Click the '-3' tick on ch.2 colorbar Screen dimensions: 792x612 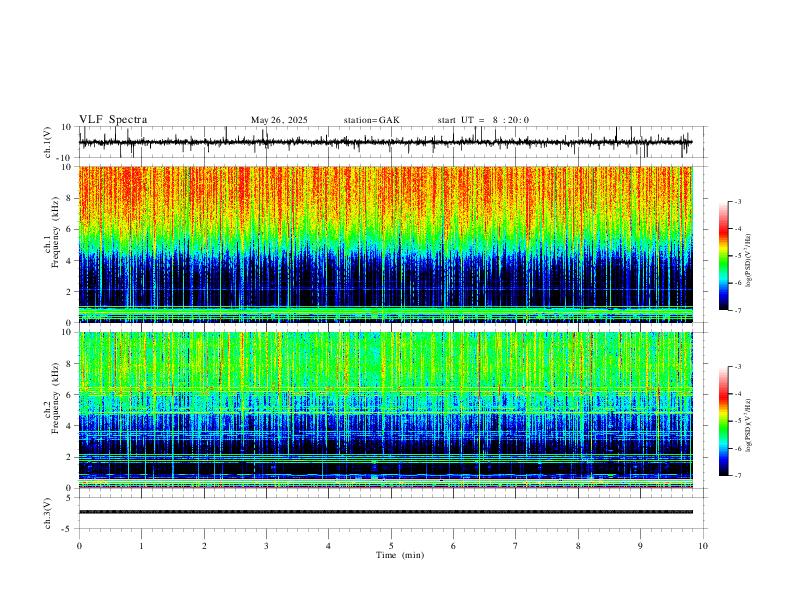click(x=737, y=367)
